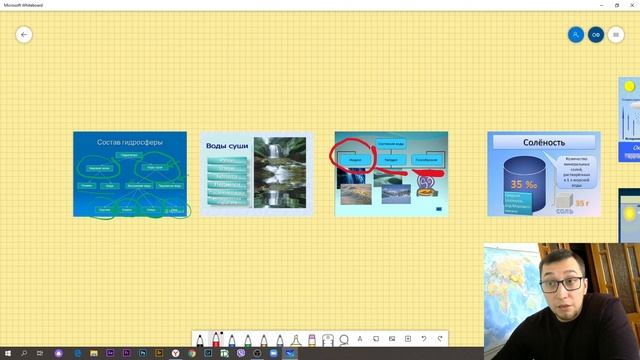The width and height of the screenshot is (640, 360).
Task: Select the 'Солёность' slide image
Action: [544, 174]
